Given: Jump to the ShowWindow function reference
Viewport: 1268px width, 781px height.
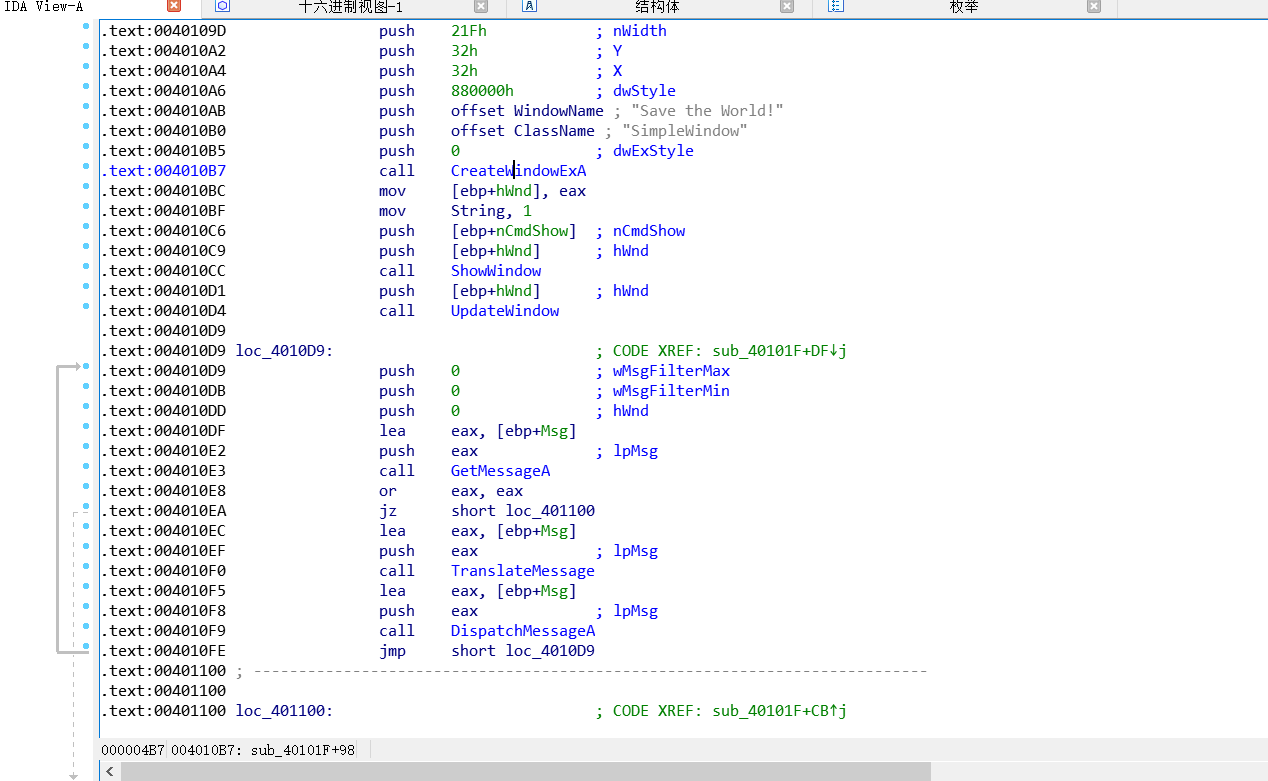Looking at the screenshot, I should tap(496, 271).
